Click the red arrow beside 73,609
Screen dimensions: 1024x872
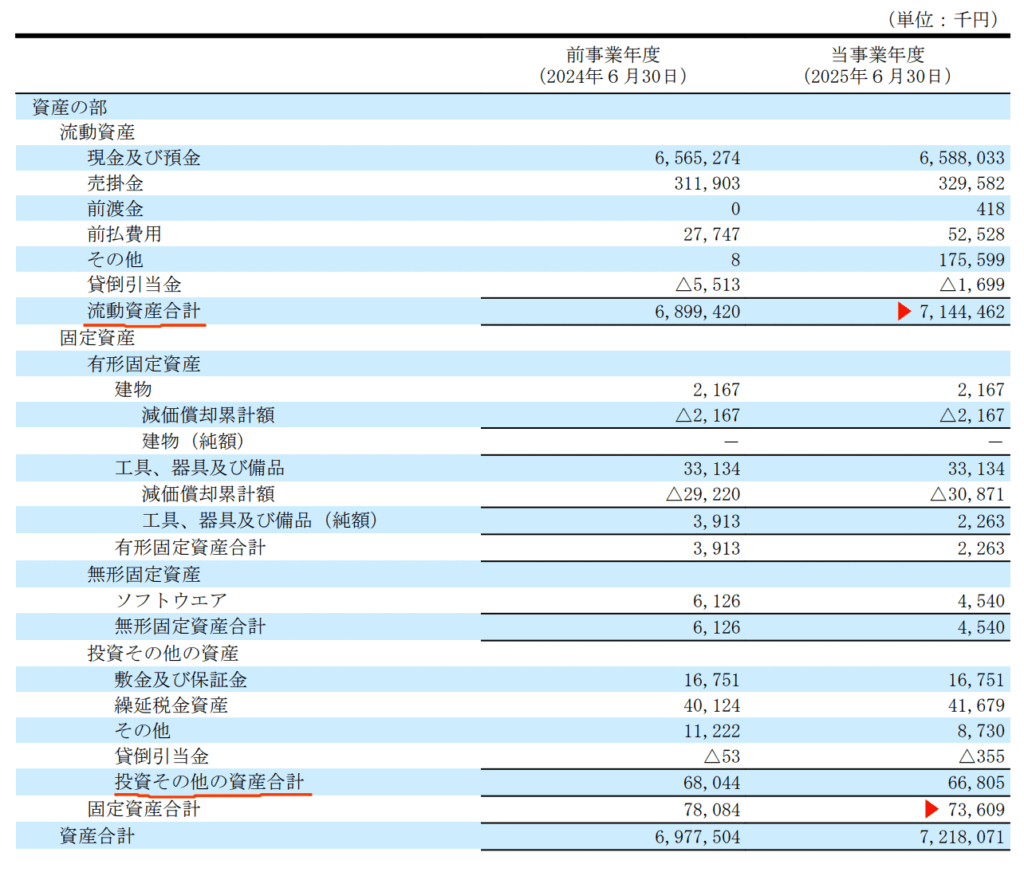click(x=932, y=809)
